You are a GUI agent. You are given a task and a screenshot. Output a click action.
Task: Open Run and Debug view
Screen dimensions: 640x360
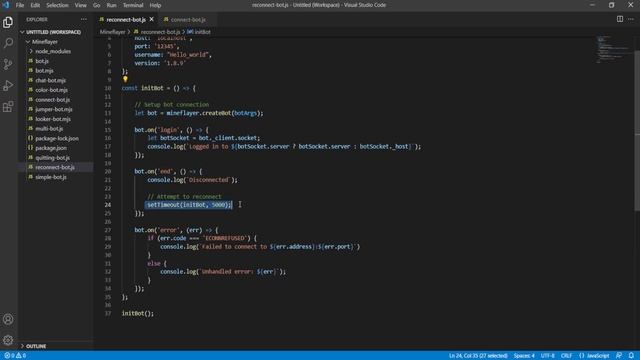8,85
